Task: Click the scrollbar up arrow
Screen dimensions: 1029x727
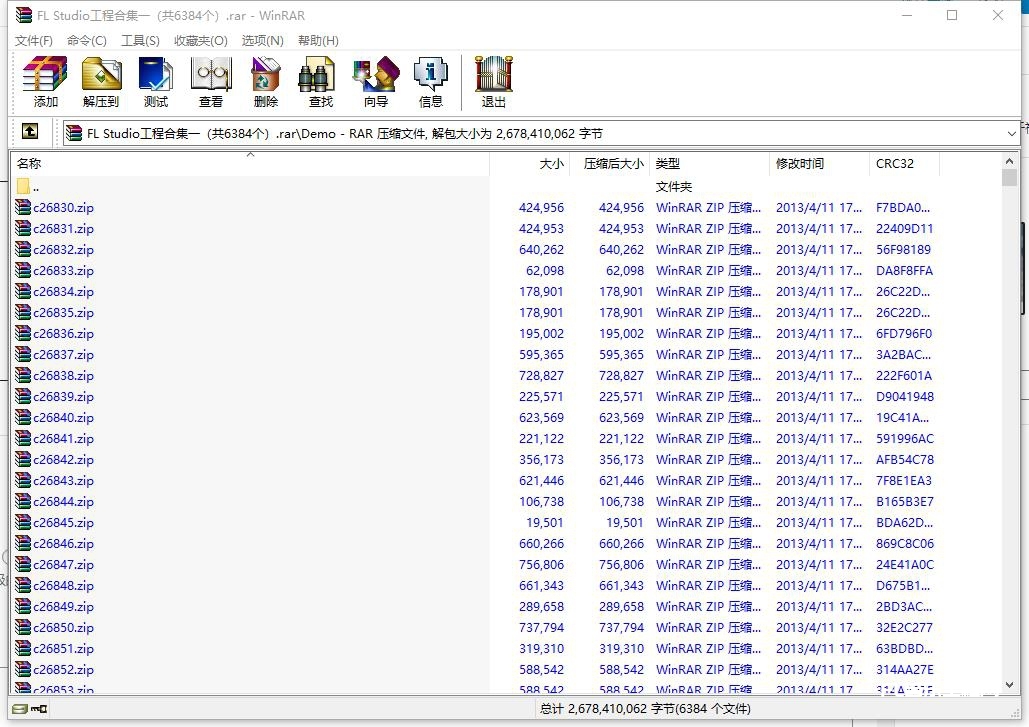Action: pyautogui.click(x=1009, y=161)
